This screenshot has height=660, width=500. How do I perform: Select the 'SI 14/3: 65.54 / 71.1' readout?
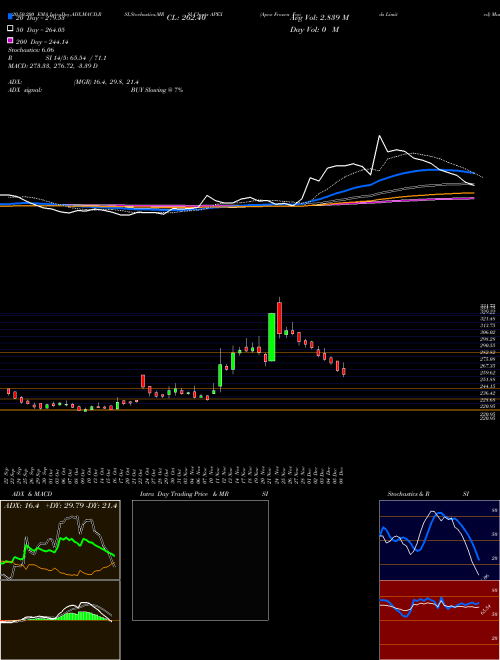[76, 58]
